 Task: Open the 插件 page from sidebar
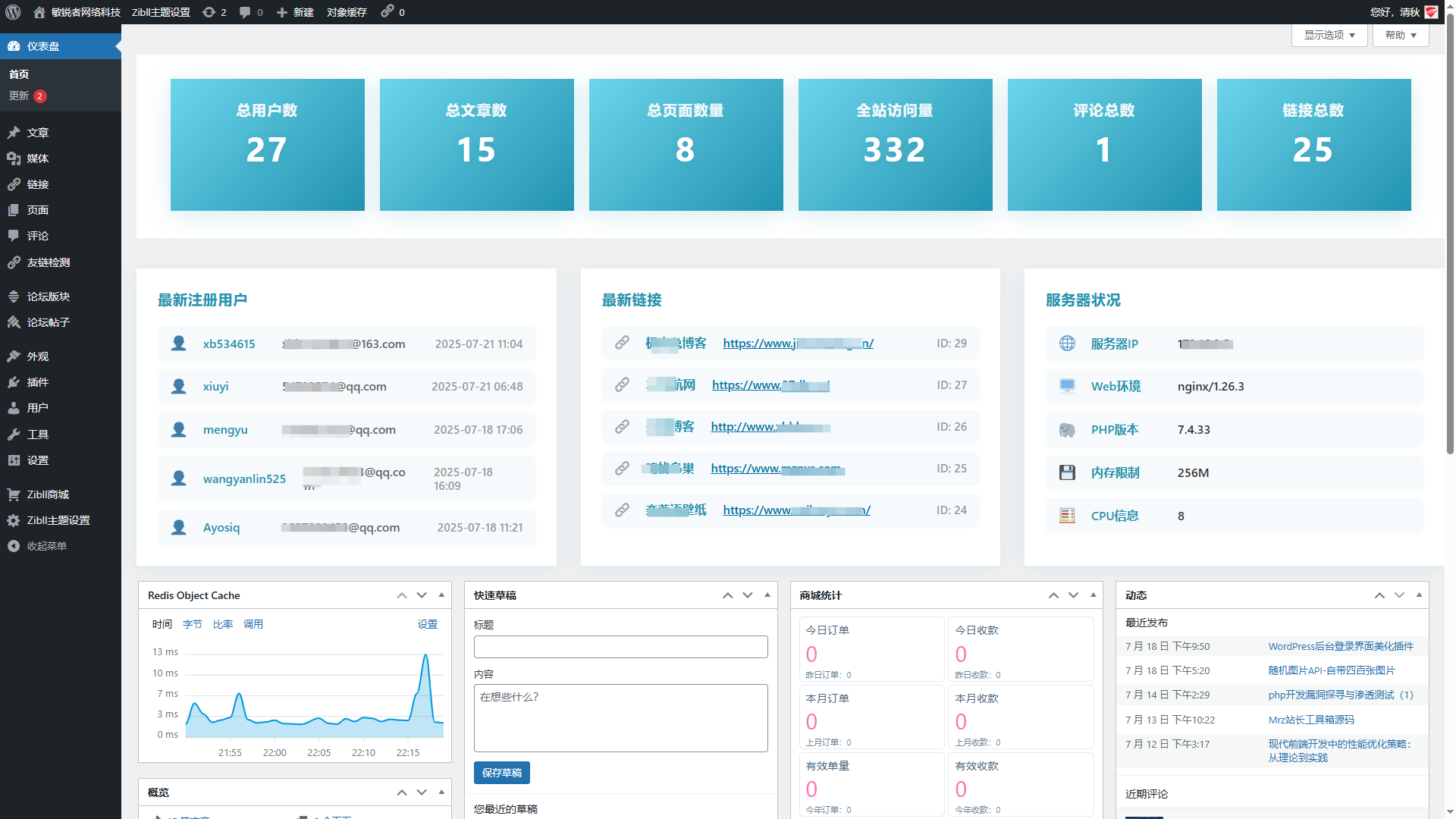point(36,382)
